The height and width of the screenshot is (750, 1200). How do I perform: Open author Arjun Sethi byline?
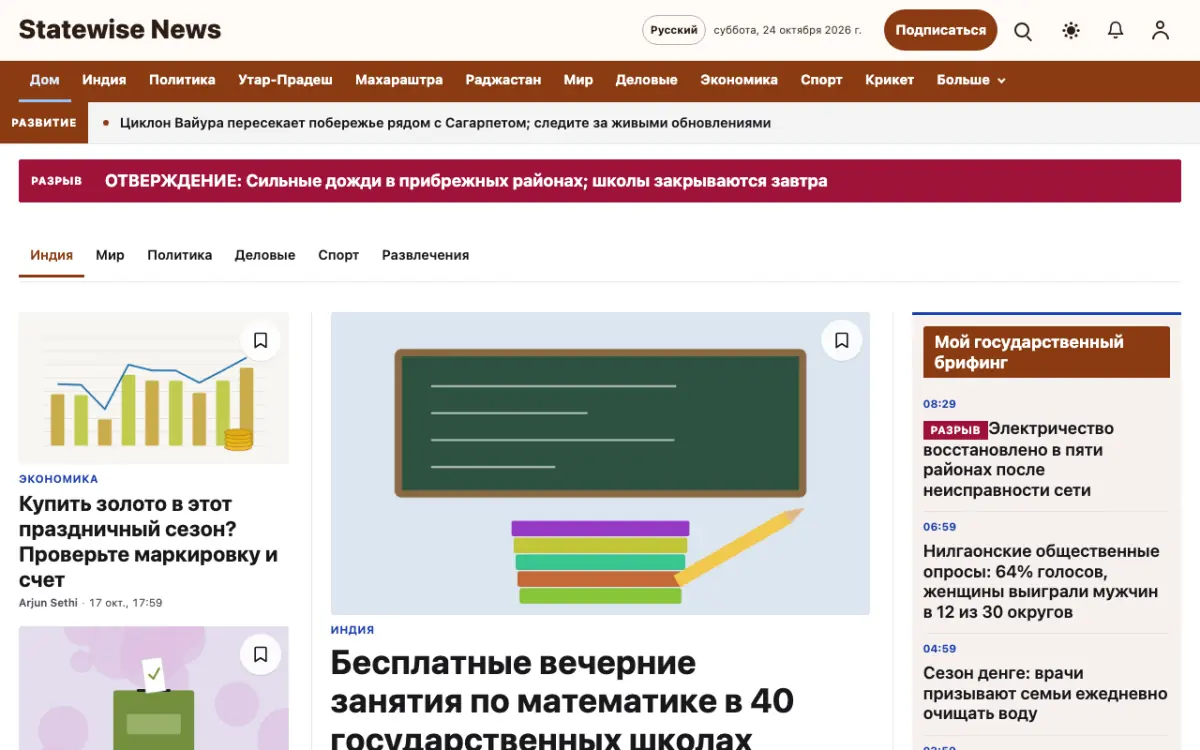click(49, 603)
